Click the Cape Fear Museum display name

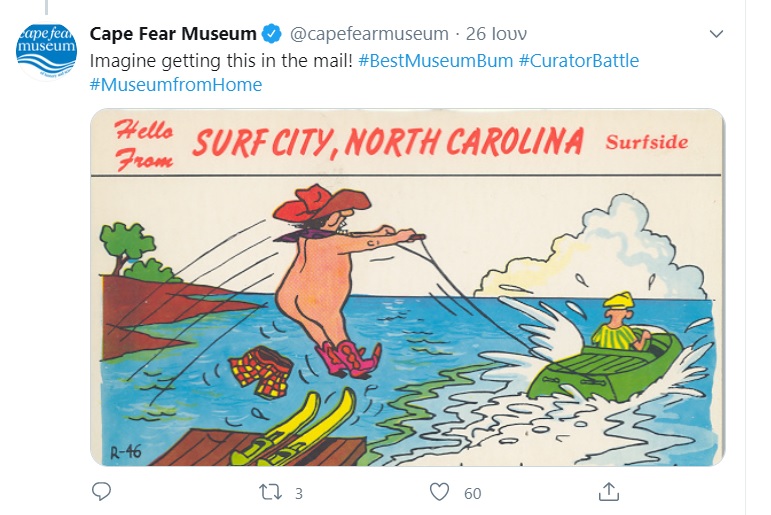pyautogui.click(x=173, y=35)
